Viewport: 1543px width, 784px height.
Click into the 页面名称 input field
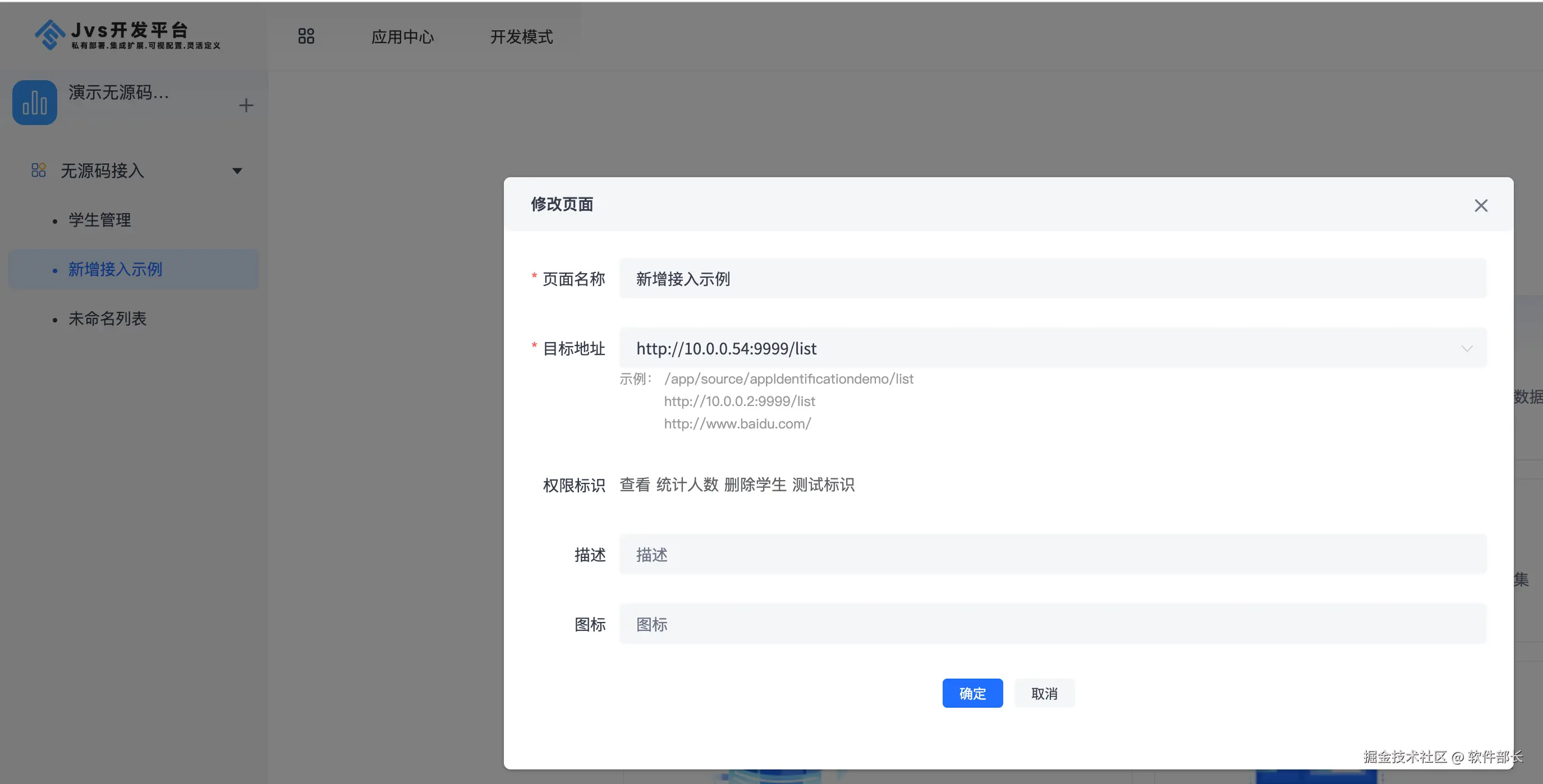tap(1052, 279)
